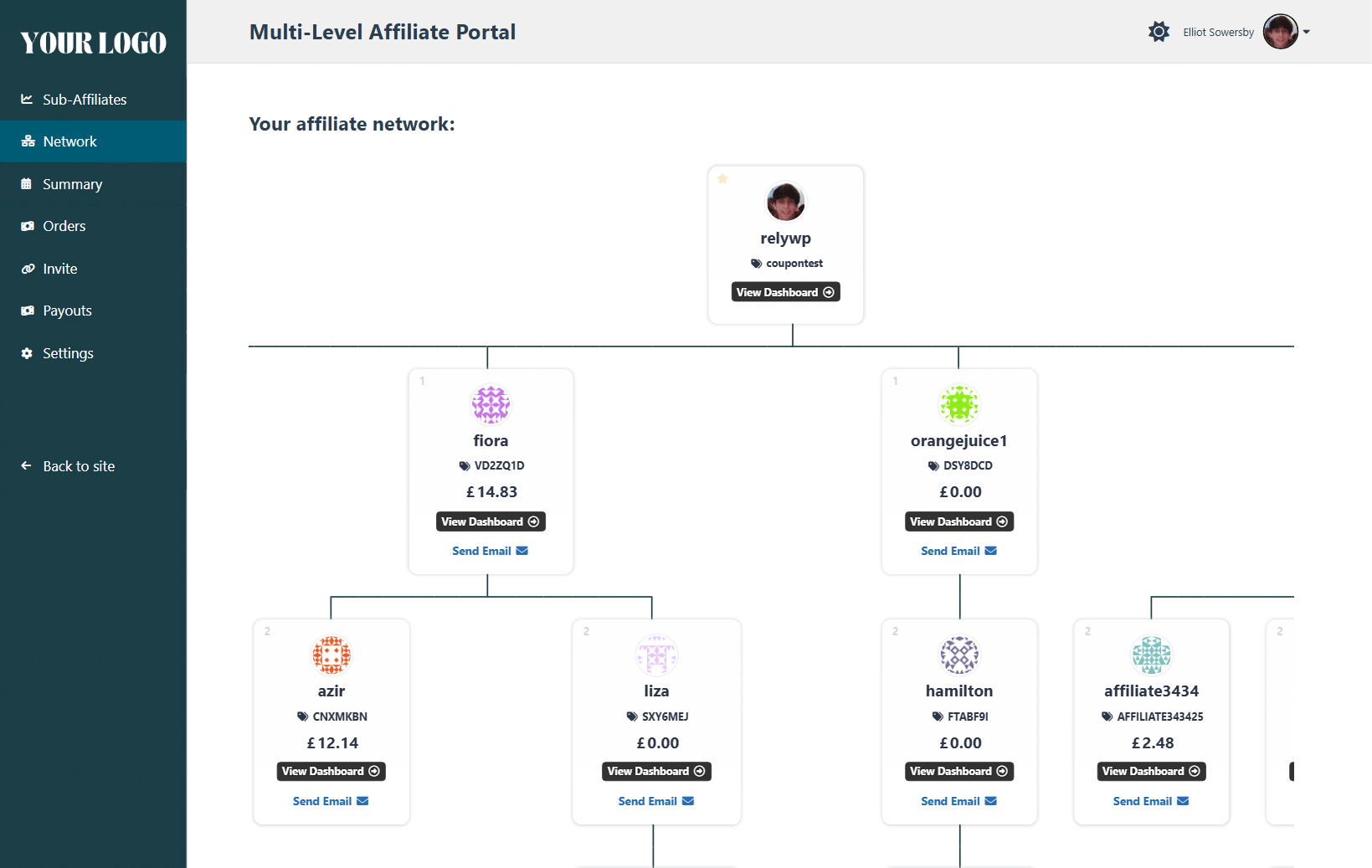This screenshot has height=868, width=1372.
Task: Open the Orders menu item
Action: pyautogui.click(x=93, y=226)
